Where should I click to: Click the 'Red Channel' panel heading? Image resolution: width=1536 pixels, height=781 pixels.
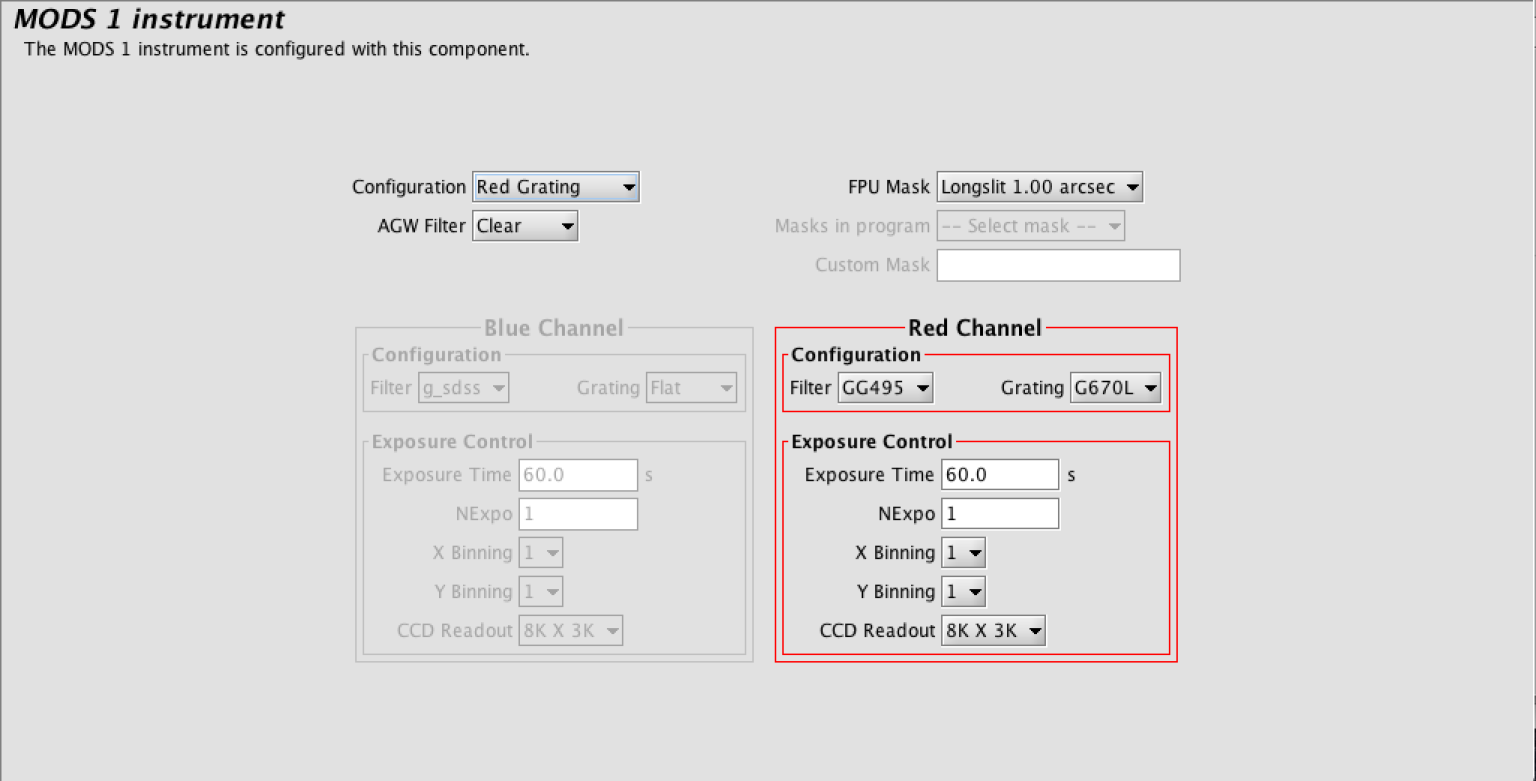point(975,328)
